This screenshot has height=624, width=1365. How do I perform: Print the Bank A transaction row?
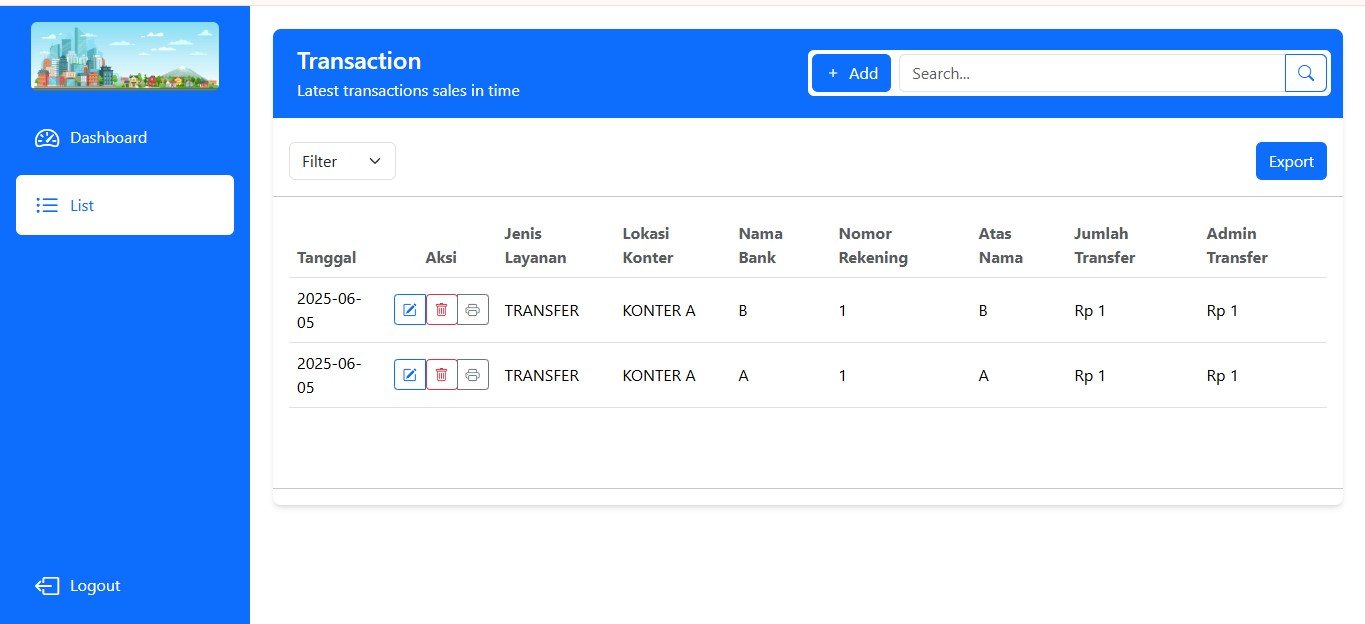coord(473,375)
